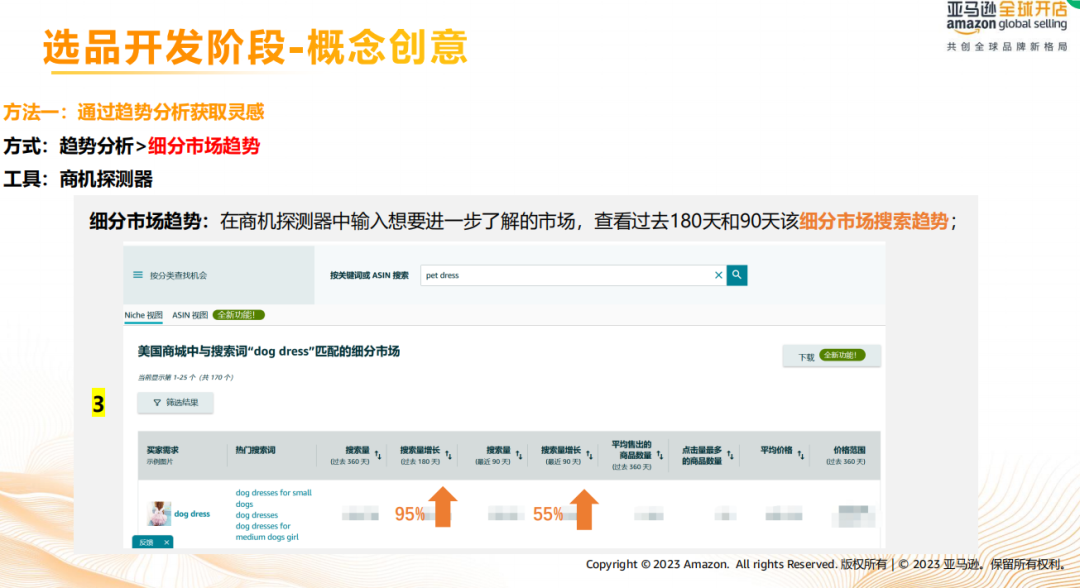Sort by search volume growth 180 days

448,455
